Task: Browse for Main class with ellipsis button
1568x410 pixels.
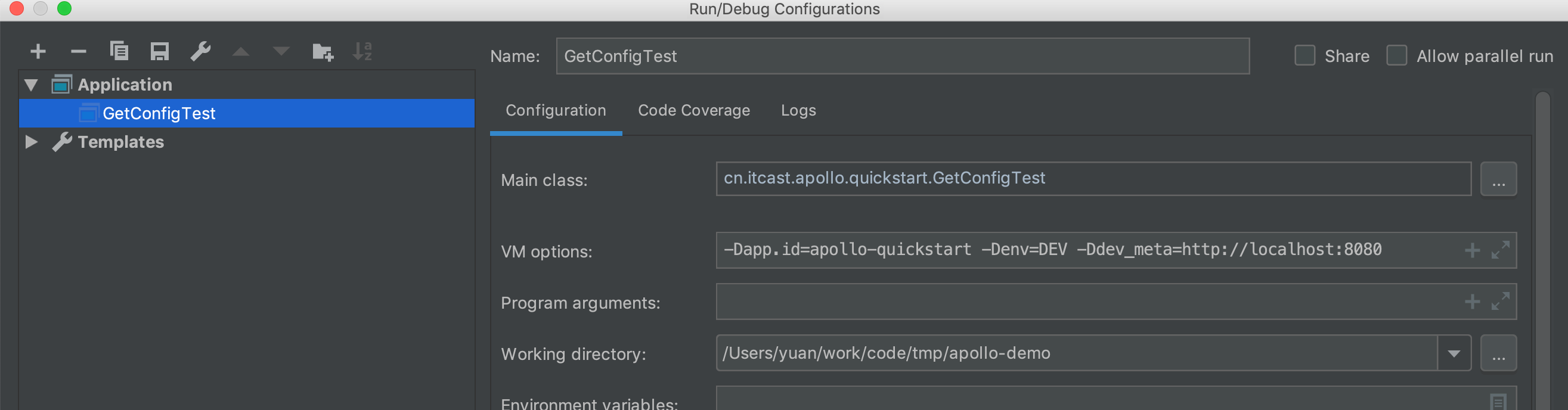Action: point(1498,179)
